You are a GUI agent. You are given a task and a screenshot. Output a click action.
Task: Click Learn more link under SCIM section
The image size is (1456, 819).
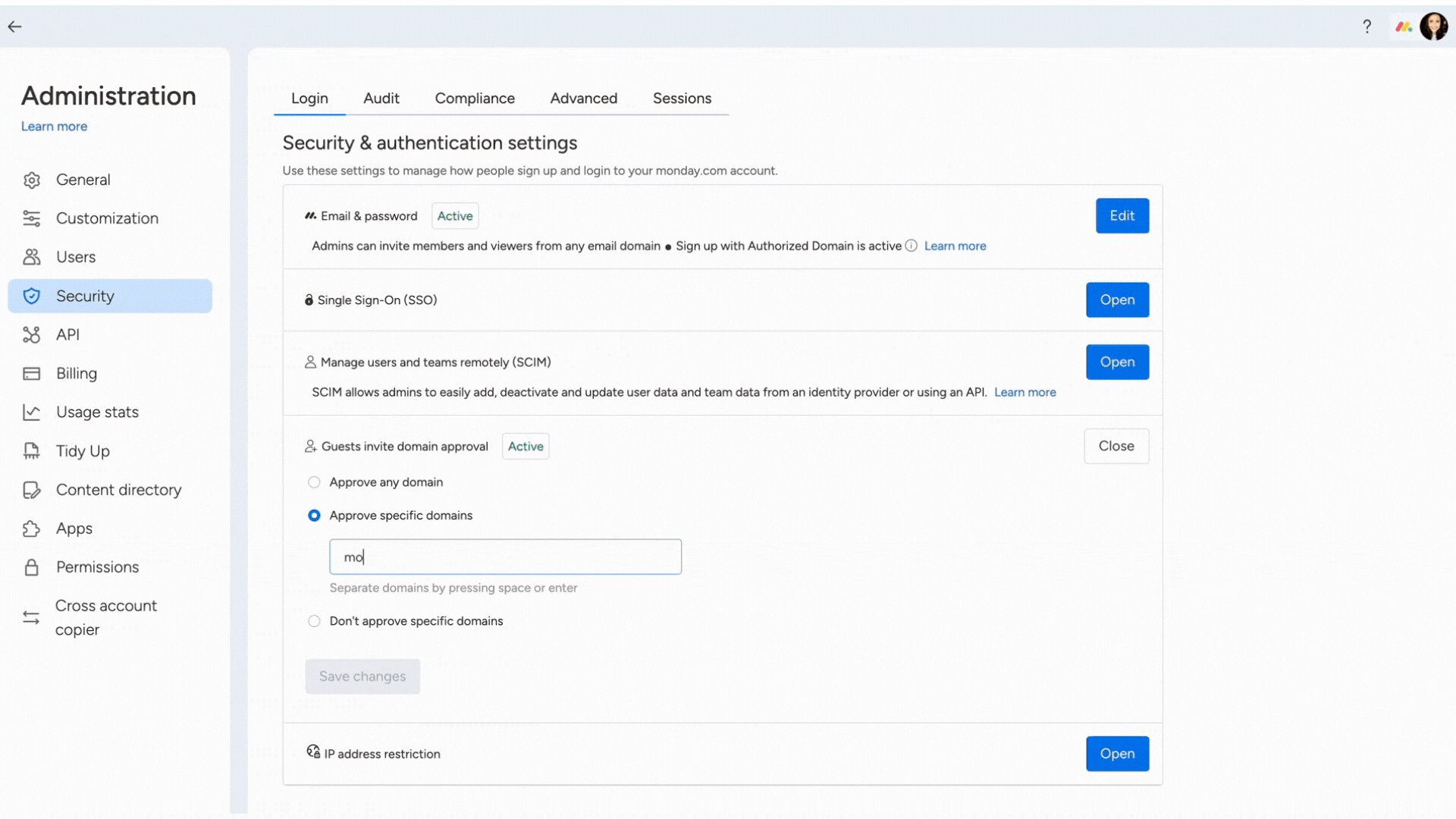(1025, 391)
